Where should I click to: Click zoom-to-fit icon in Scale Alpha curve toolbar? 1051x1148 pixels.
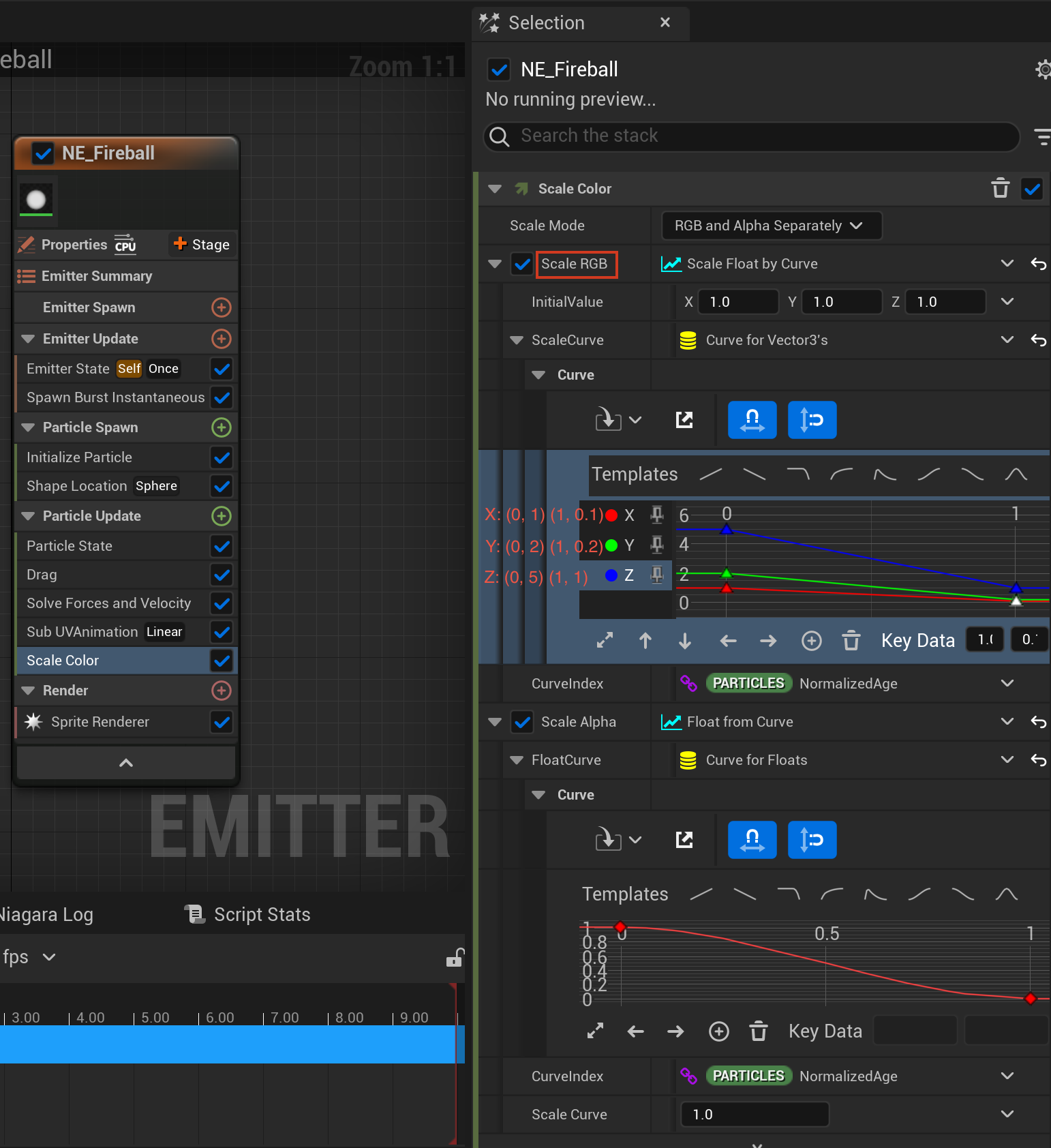click(x=595, y=1031)
